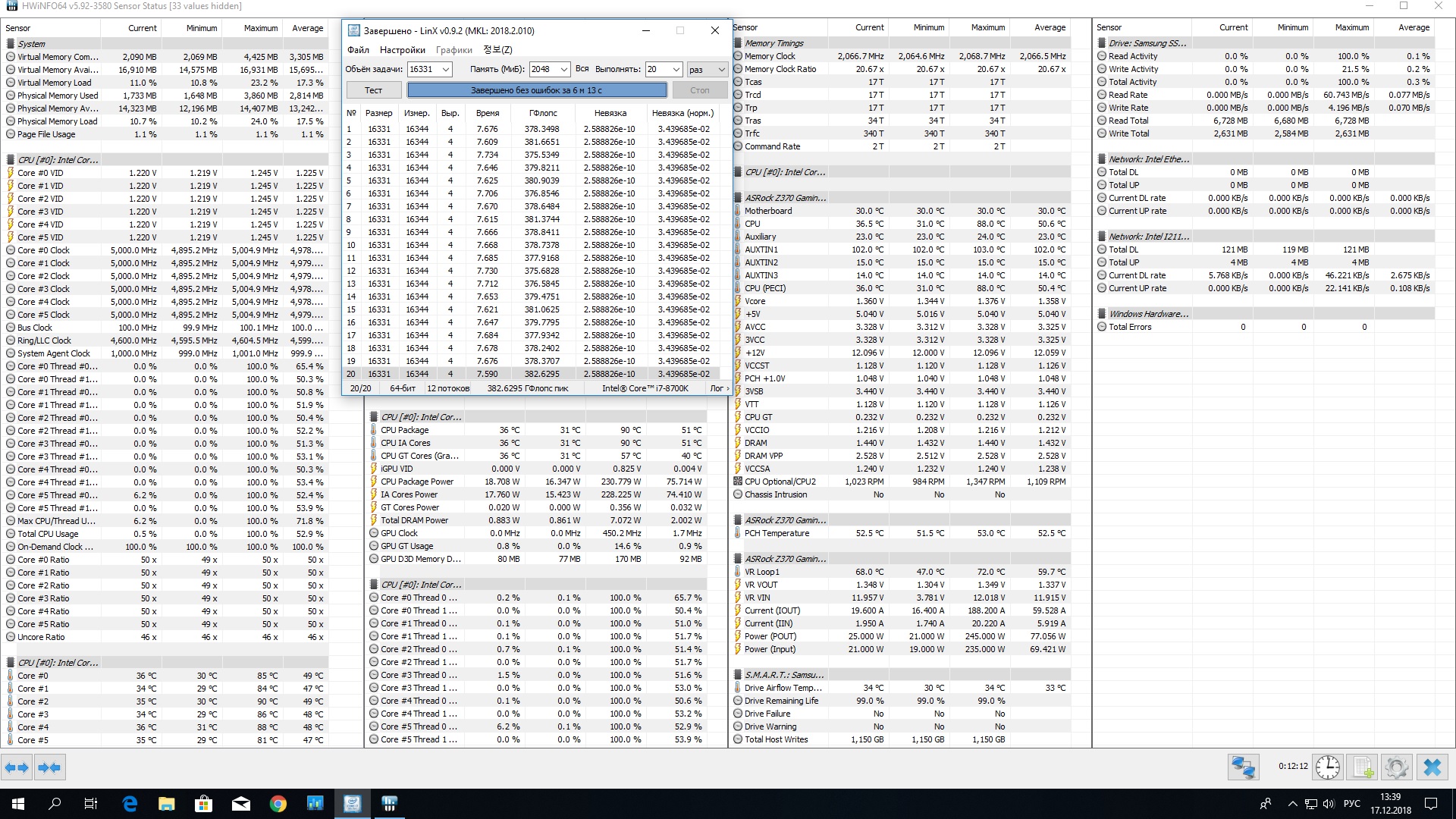Screen dimensions: 1456x819
Task: Show hidden system tray icons chevron
Action: (x=1292, y=804)
